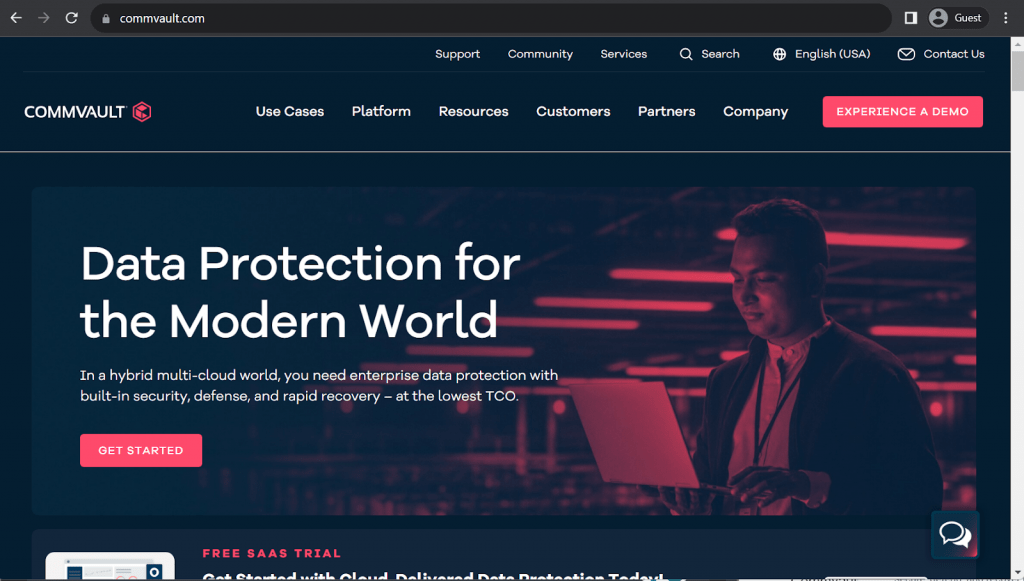Viewport: 1024px width, 581px height.
Task: Open the Guest profile menu
Action: 957,18
